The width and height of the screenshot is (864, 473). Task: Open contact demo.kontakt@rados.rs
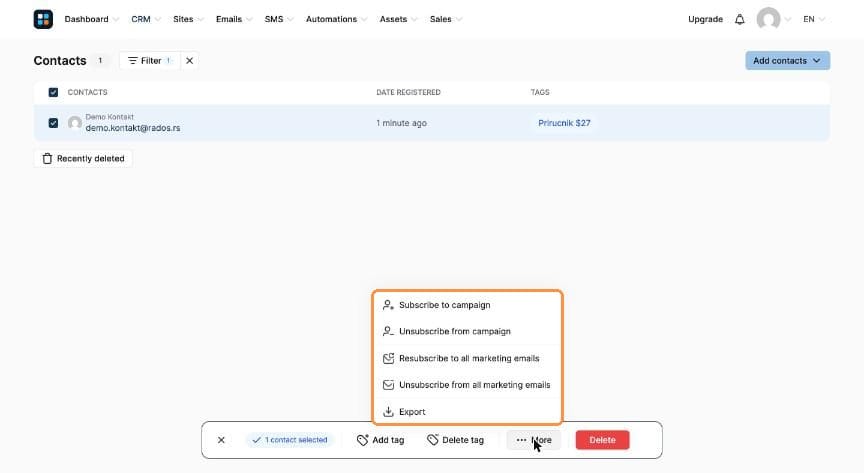[x=133, y=128]
